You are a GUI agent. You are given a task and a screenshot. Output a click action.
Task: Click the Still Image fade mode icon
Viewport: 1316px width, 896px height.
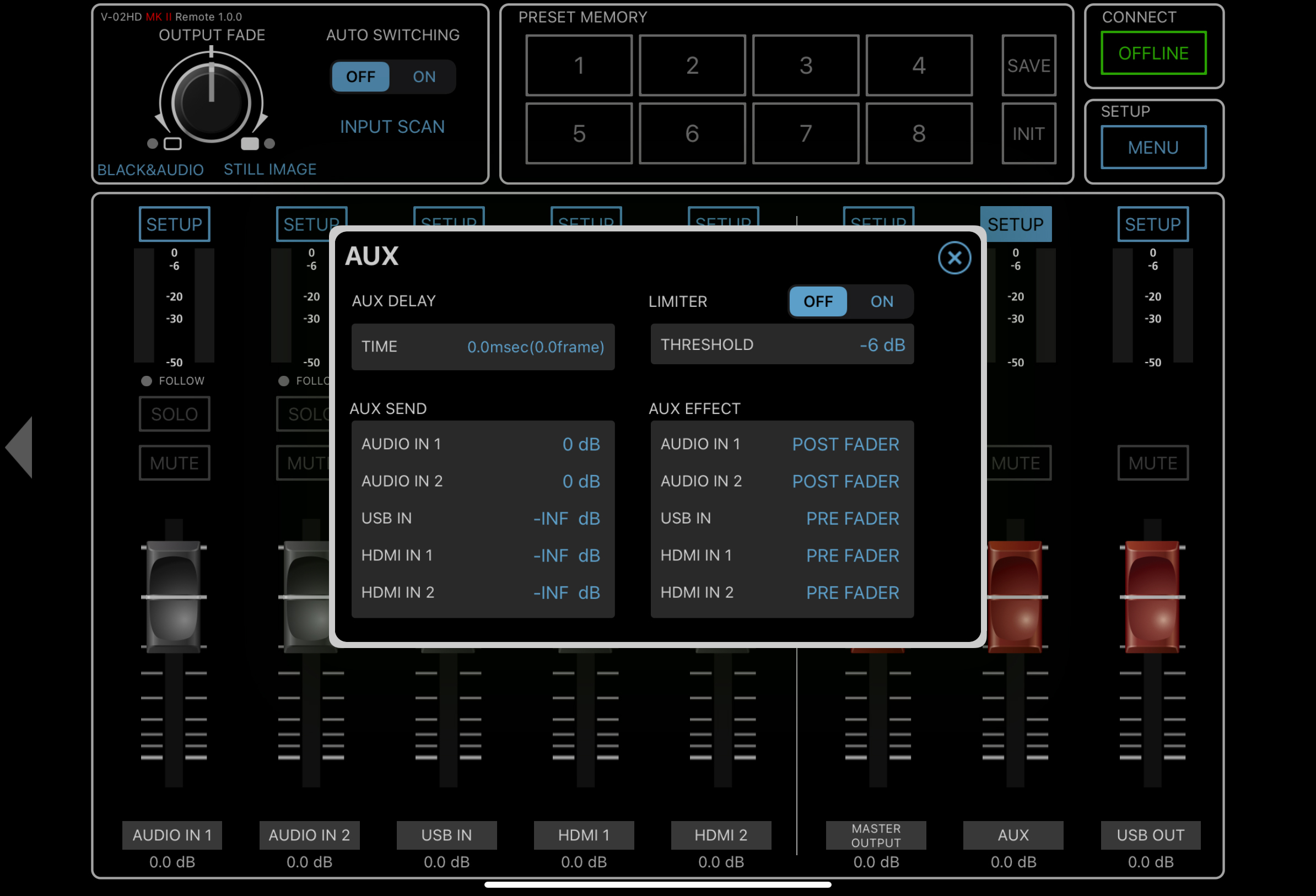(250, 144)
